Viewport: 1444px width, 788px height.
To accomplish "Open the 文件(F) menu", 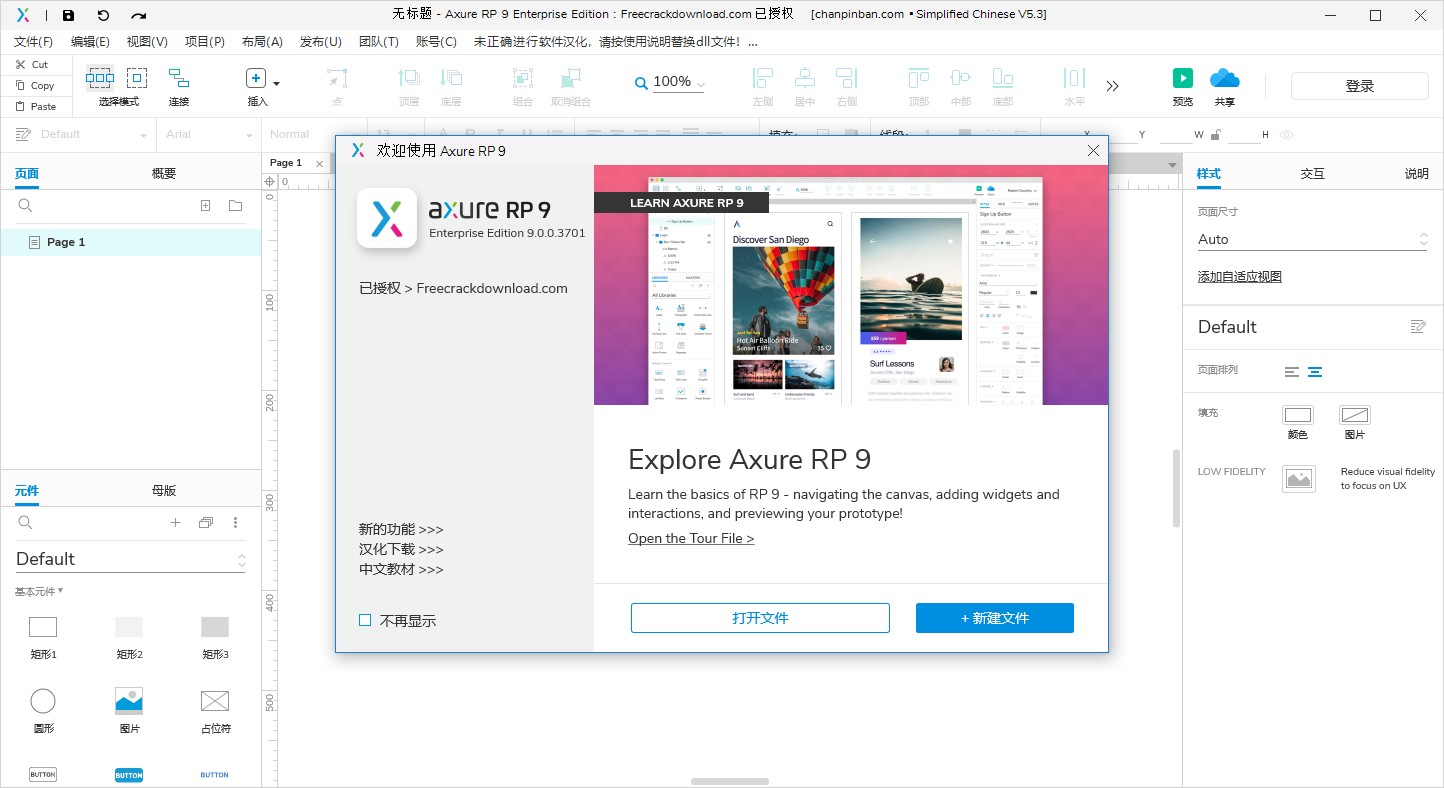I will click(x=34, y=42).
